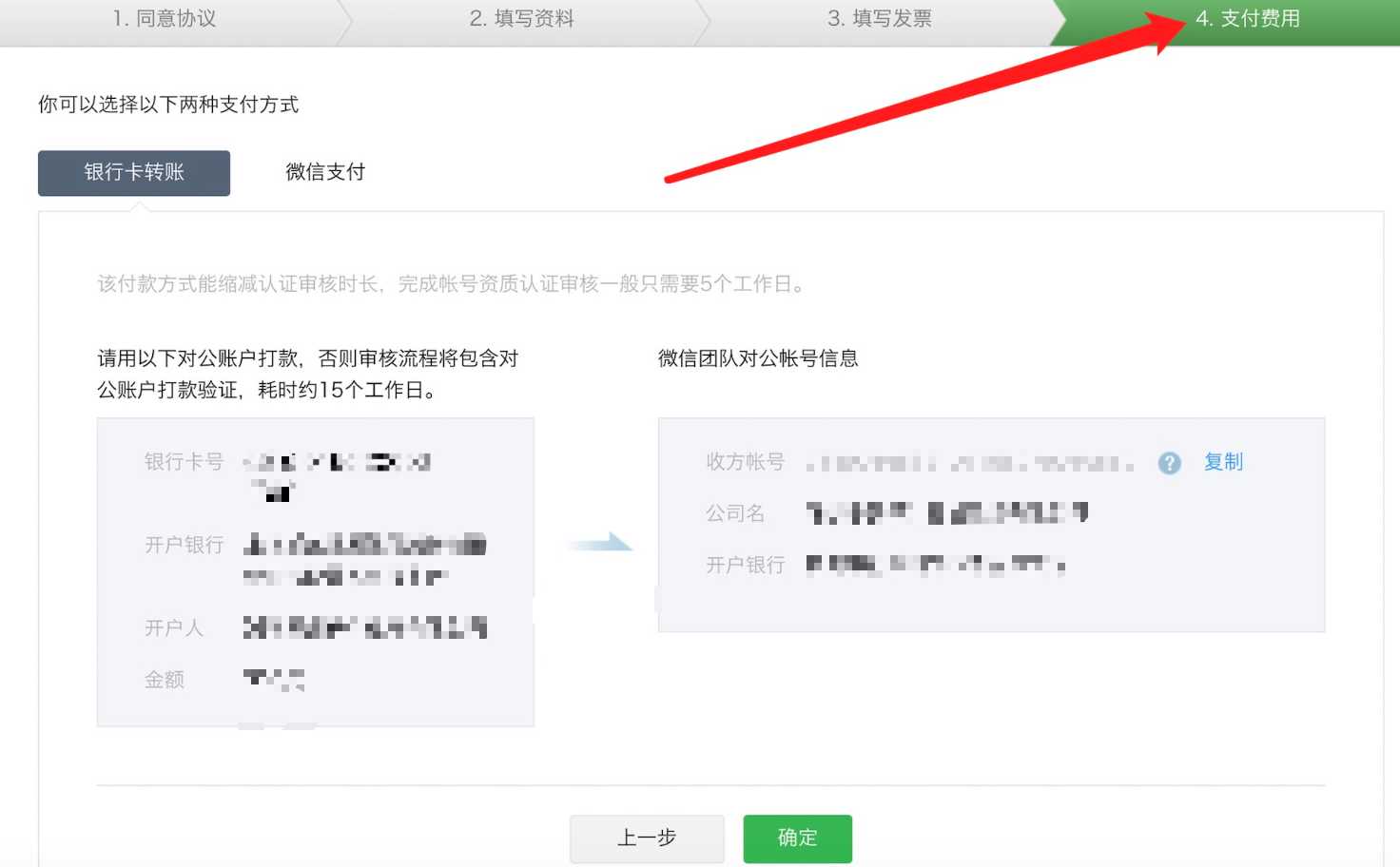Go back with the 上一步 button

pos(647,838)
